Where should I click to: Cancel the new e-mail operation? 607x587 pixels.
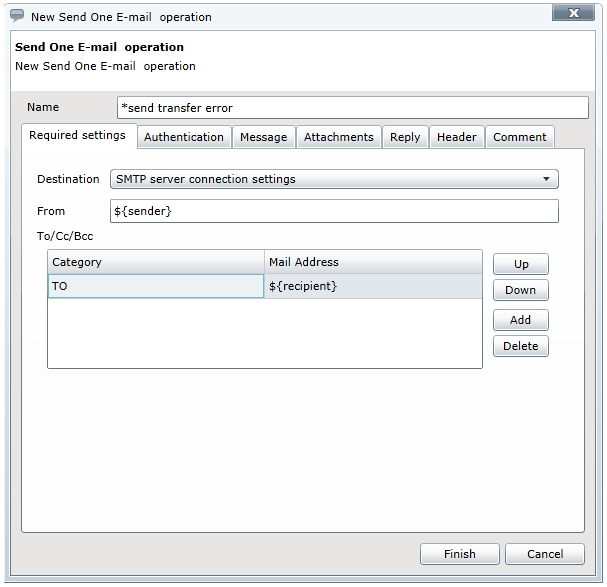pyautogui.click(x=545, y=554)
